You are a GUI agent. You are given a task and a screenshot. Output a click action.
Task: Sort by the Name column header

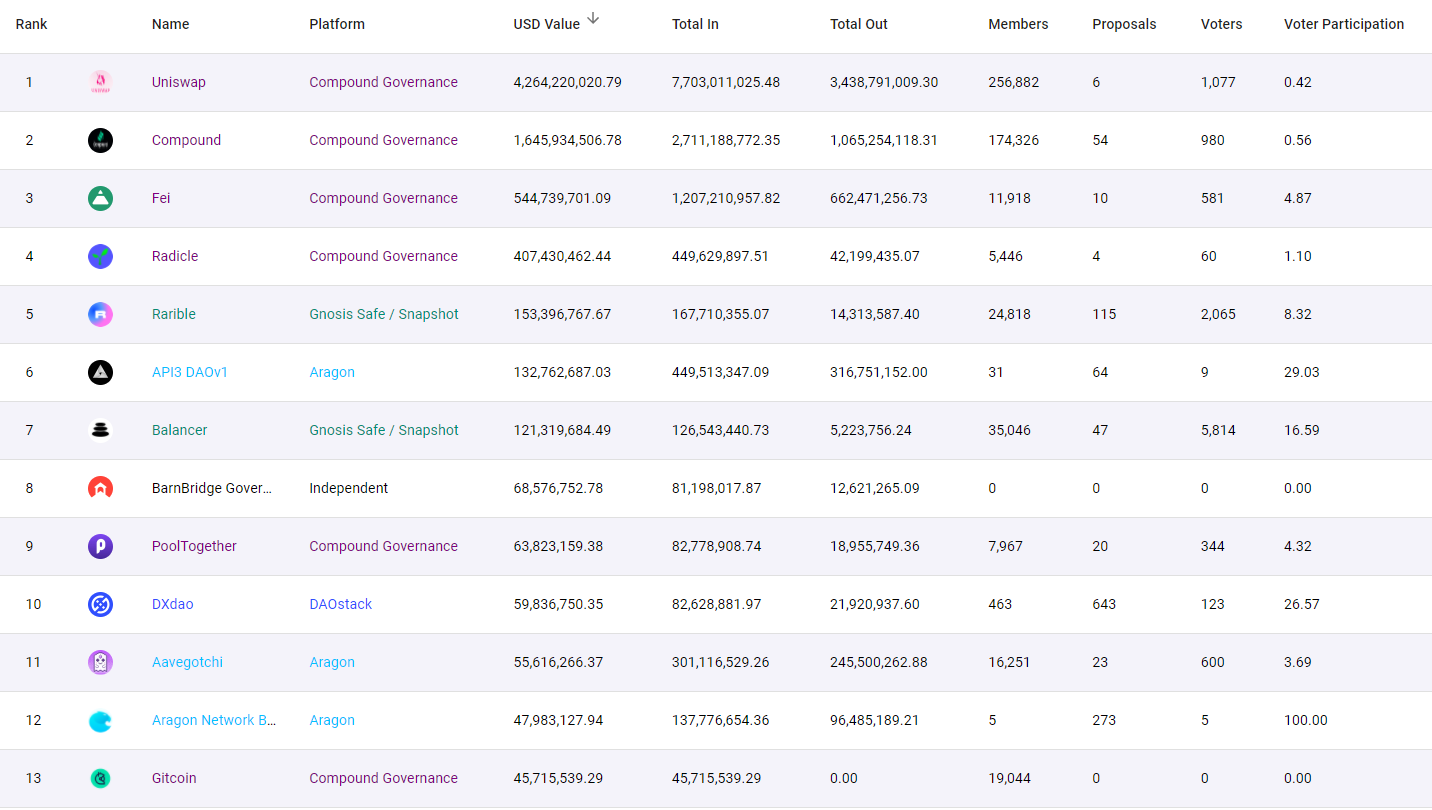pyautogui.click(x=170, y=24)
